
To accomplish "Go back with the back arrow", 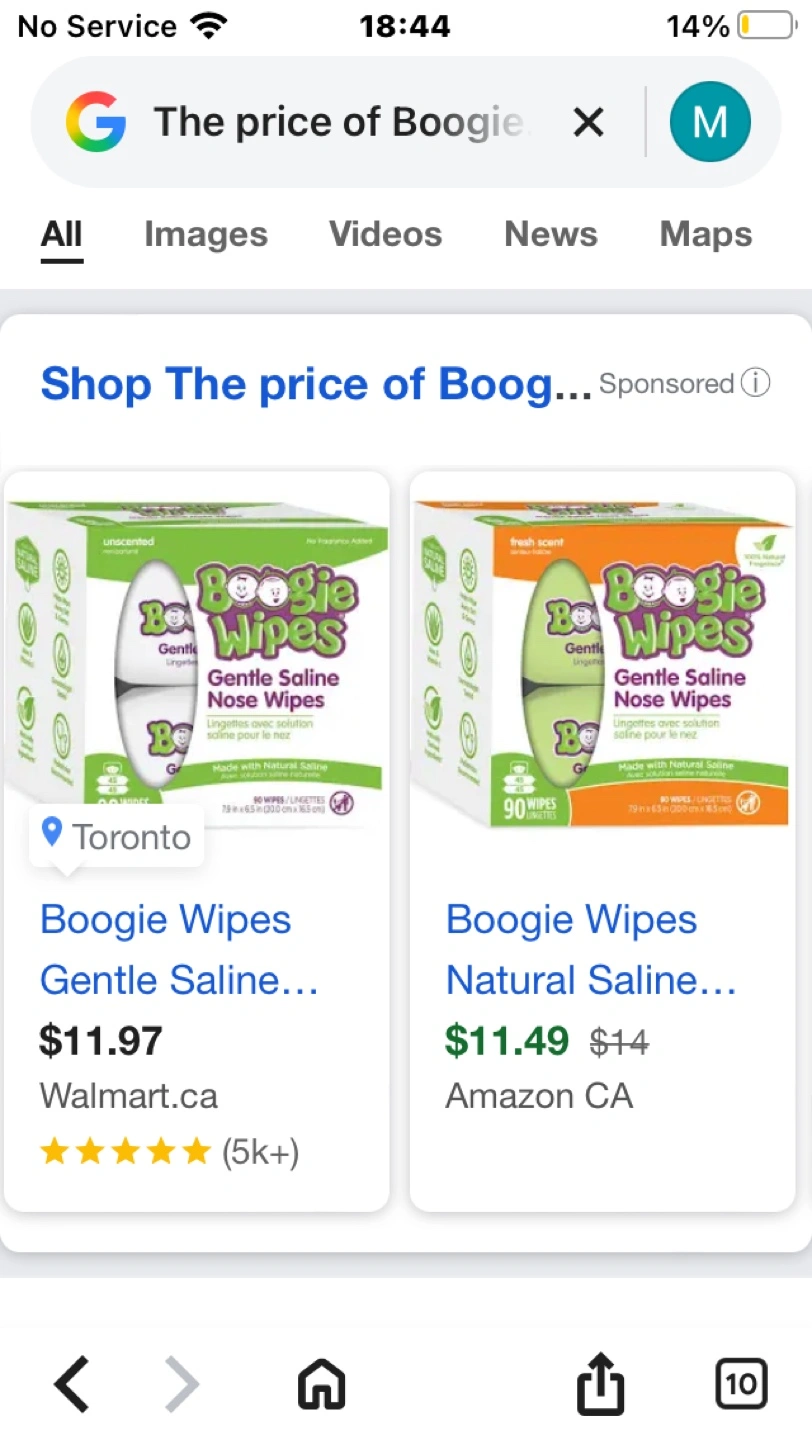I will [71, 1384].
